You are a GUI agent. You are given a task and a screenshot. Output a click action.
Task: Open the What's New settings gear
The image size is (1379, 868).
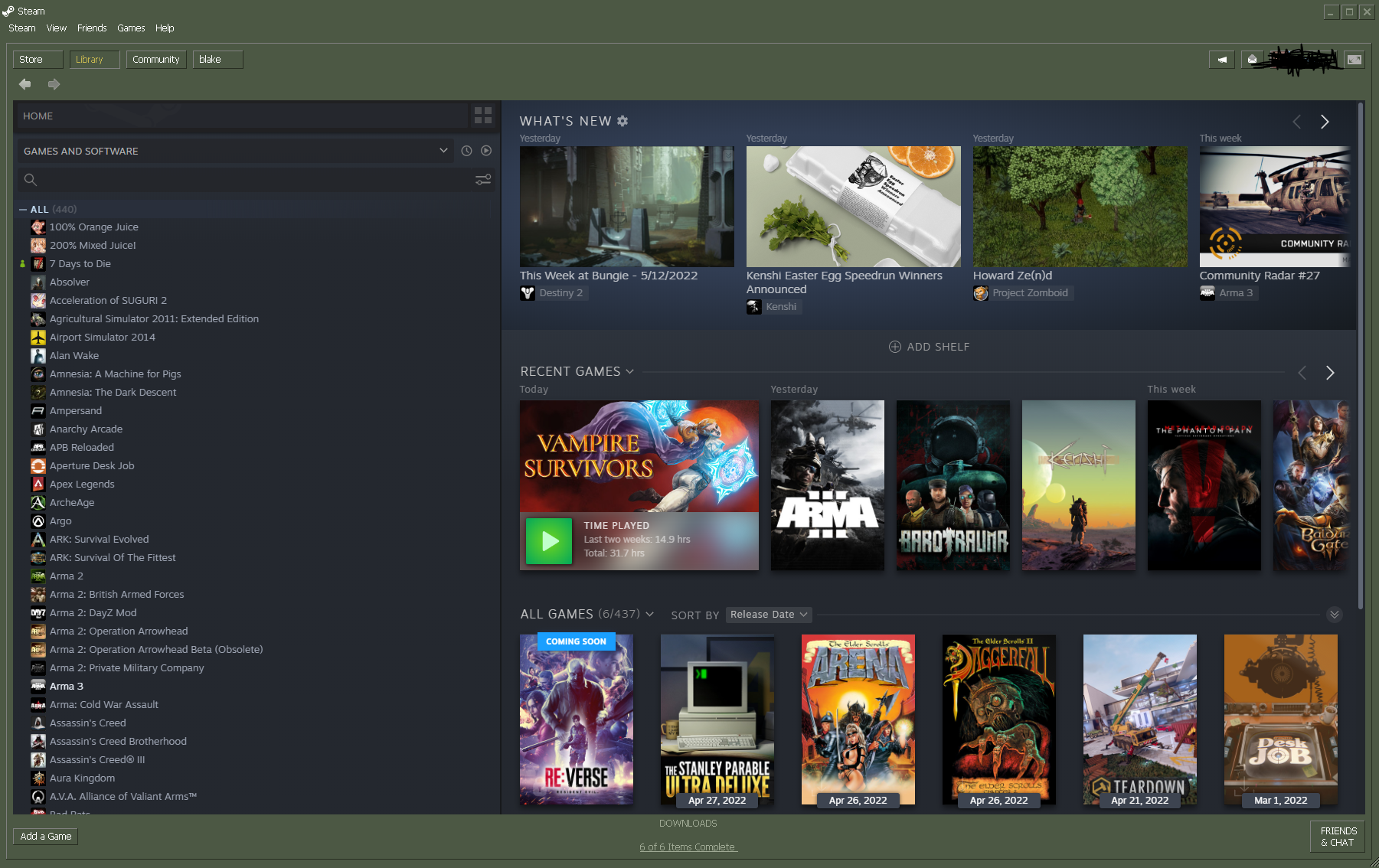pos(623,121)
